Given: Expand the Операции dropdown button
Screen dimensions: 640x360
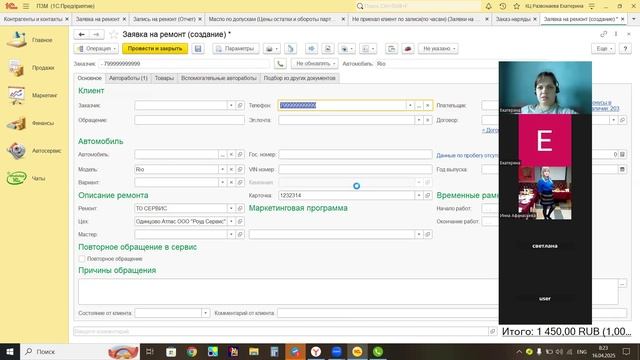Looking at the screenshot, I should point(96,49).
